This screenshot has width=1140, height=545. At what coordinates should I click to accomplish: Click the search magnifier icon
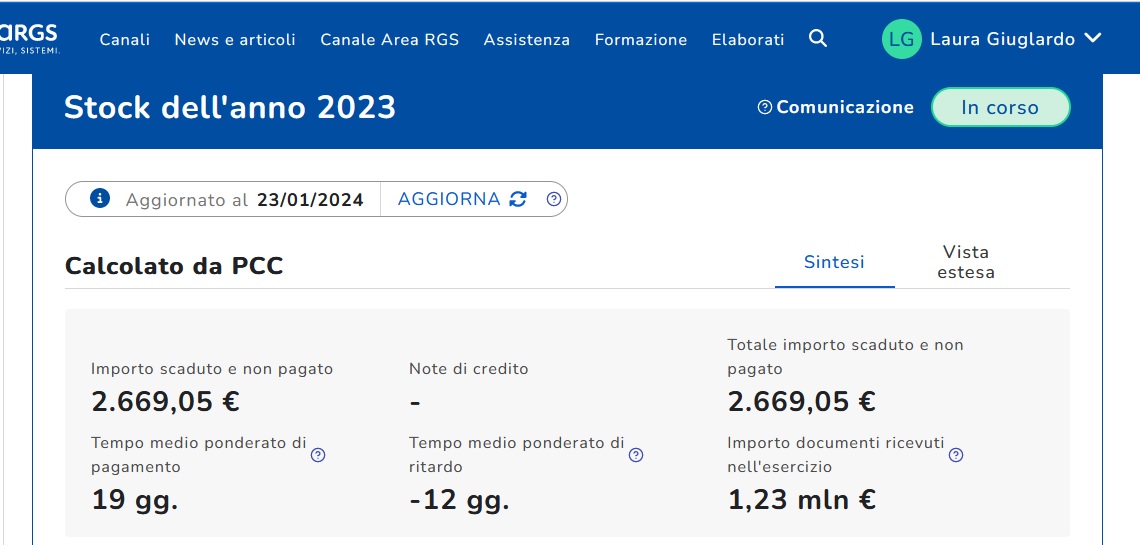(818, 39)
